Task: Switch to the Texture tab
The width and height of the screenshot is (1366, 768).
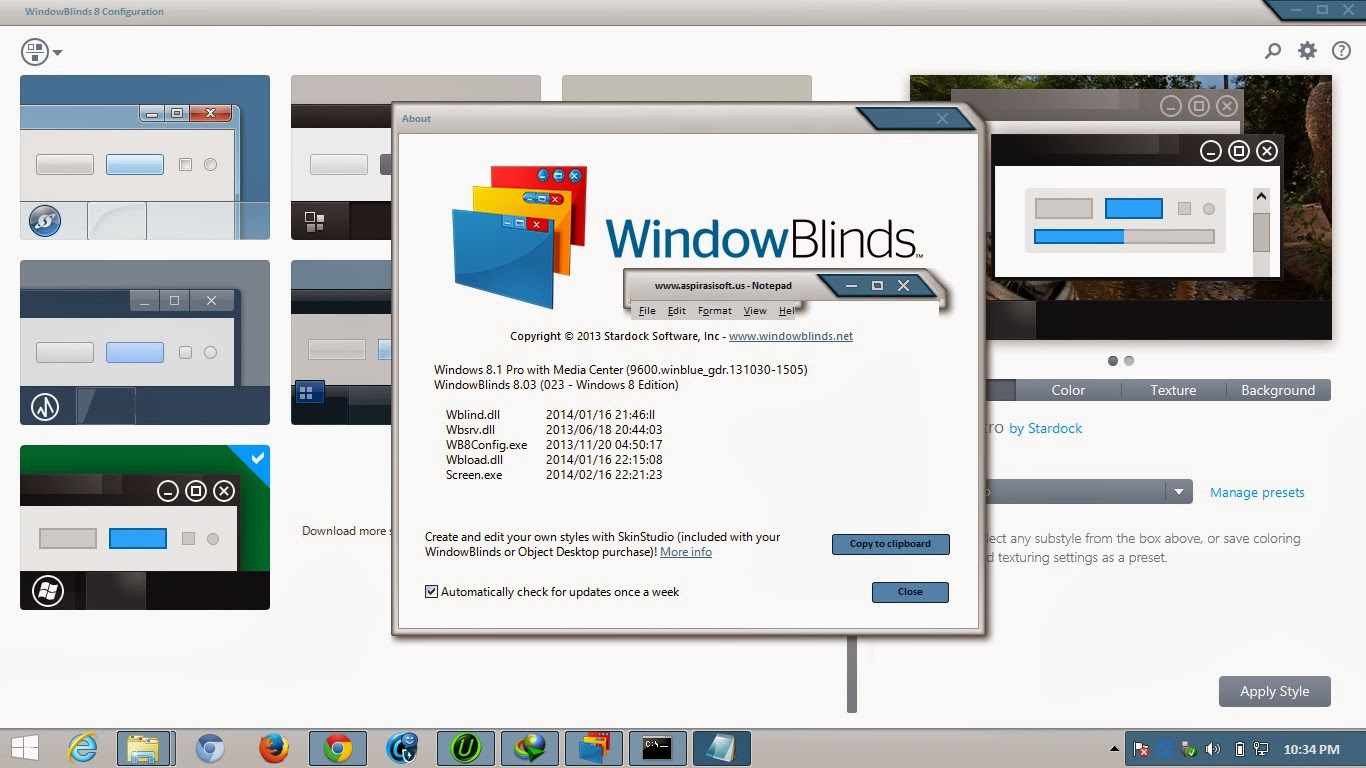Action: (1171, 390)
